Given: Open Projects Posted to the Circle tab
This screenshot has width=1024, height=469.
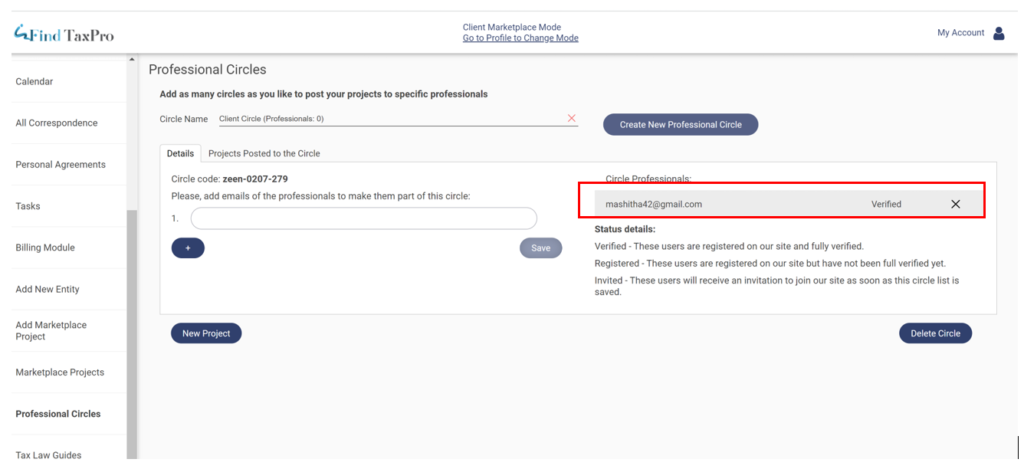Looking at the screenshot, I should pyautogui.click(x=263, y=153).
